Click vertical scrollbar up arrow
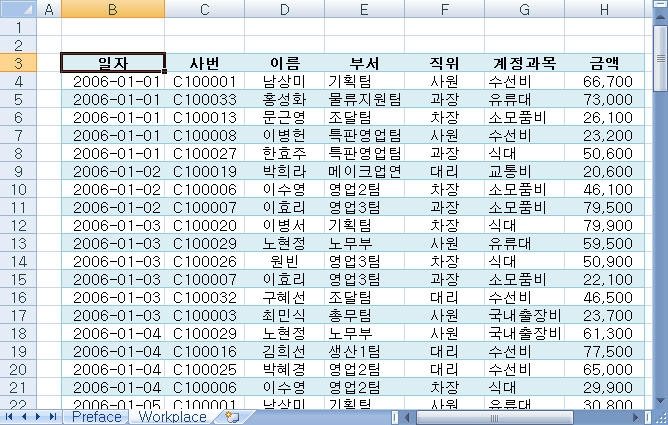668x425 pixels. point(660,17)
